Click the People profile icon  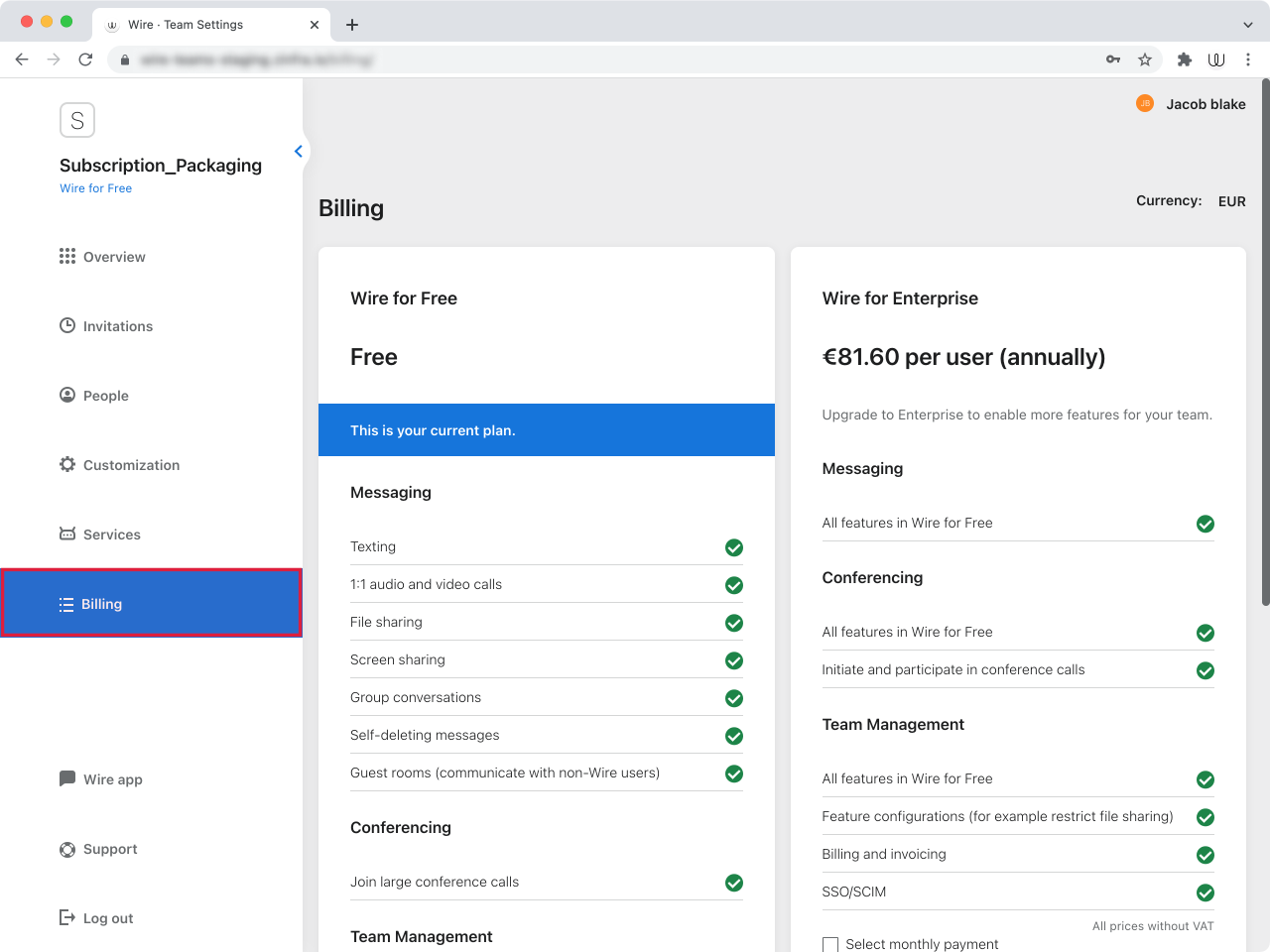coord(67,395)
